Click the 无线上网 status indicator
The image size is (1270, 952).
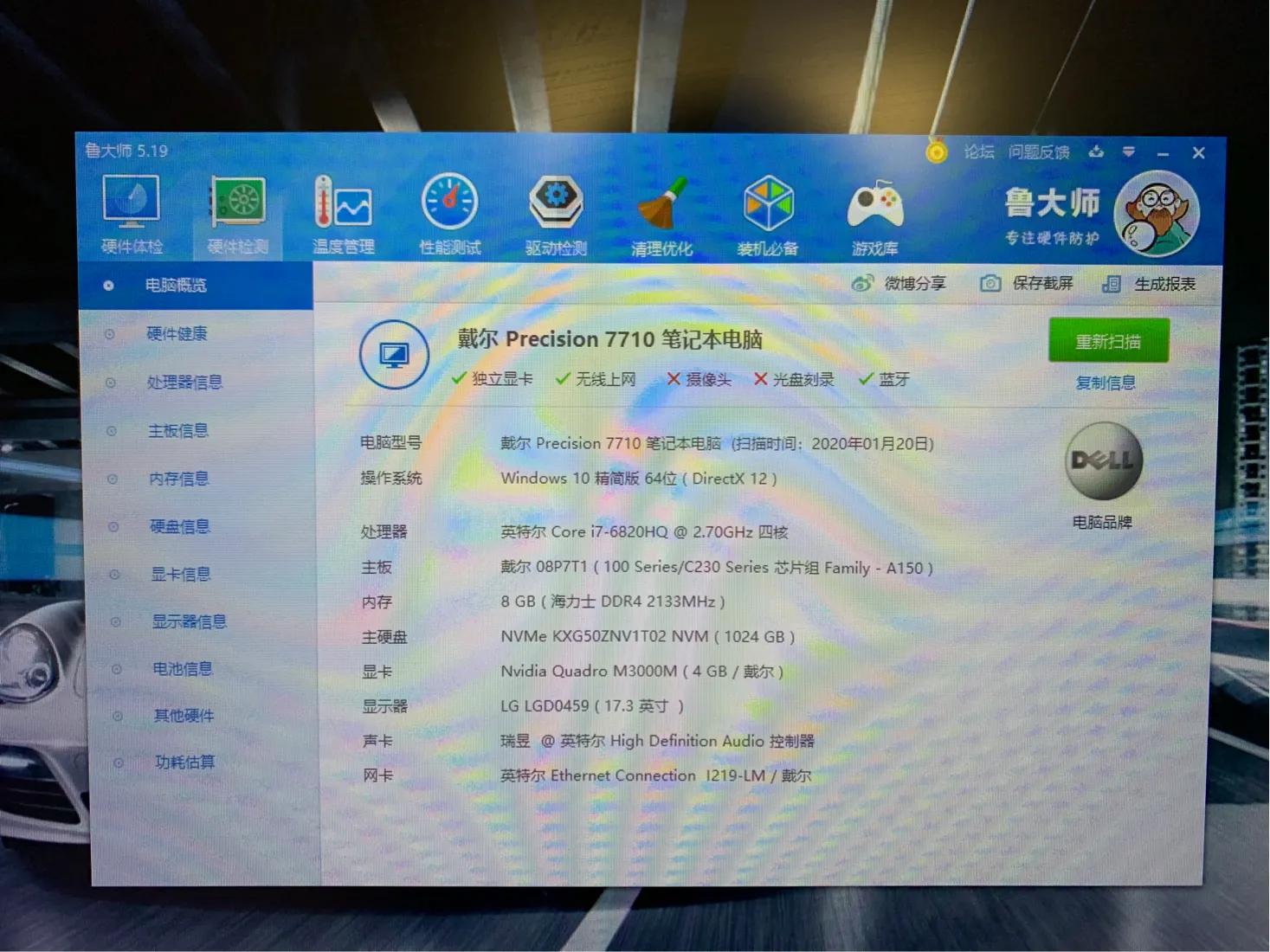pyautogui.click(x=596, y=379)
